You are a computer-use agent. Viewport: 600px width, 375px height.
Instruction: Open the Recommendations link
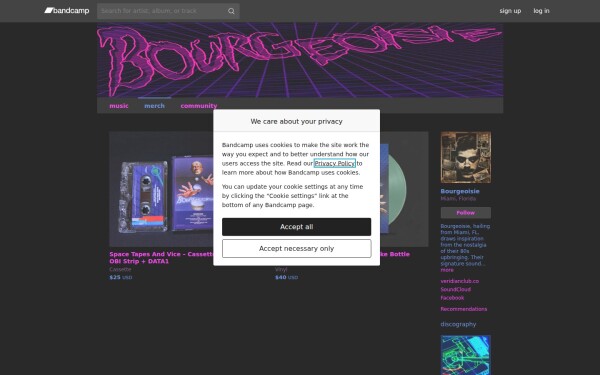[x=463, y=309]
